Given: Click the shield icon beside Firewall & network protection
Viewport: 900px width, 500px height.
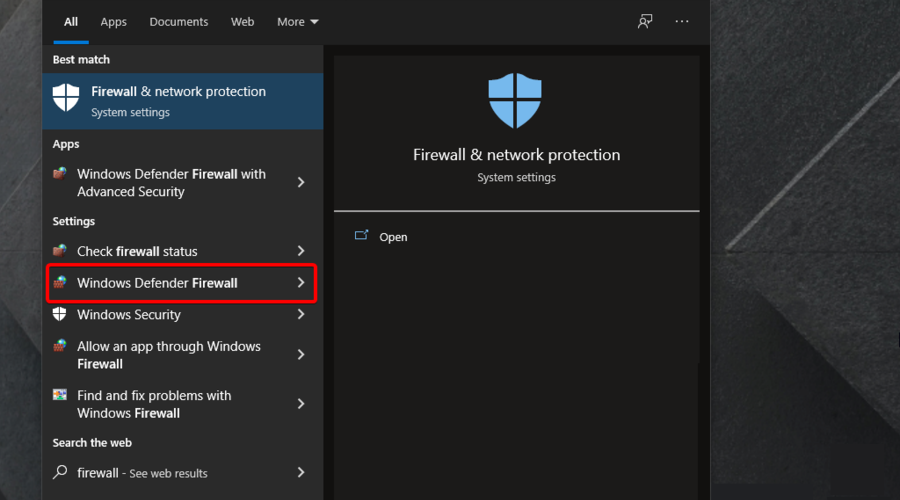Looking at the screenshot, I should (x=66, y=97).
